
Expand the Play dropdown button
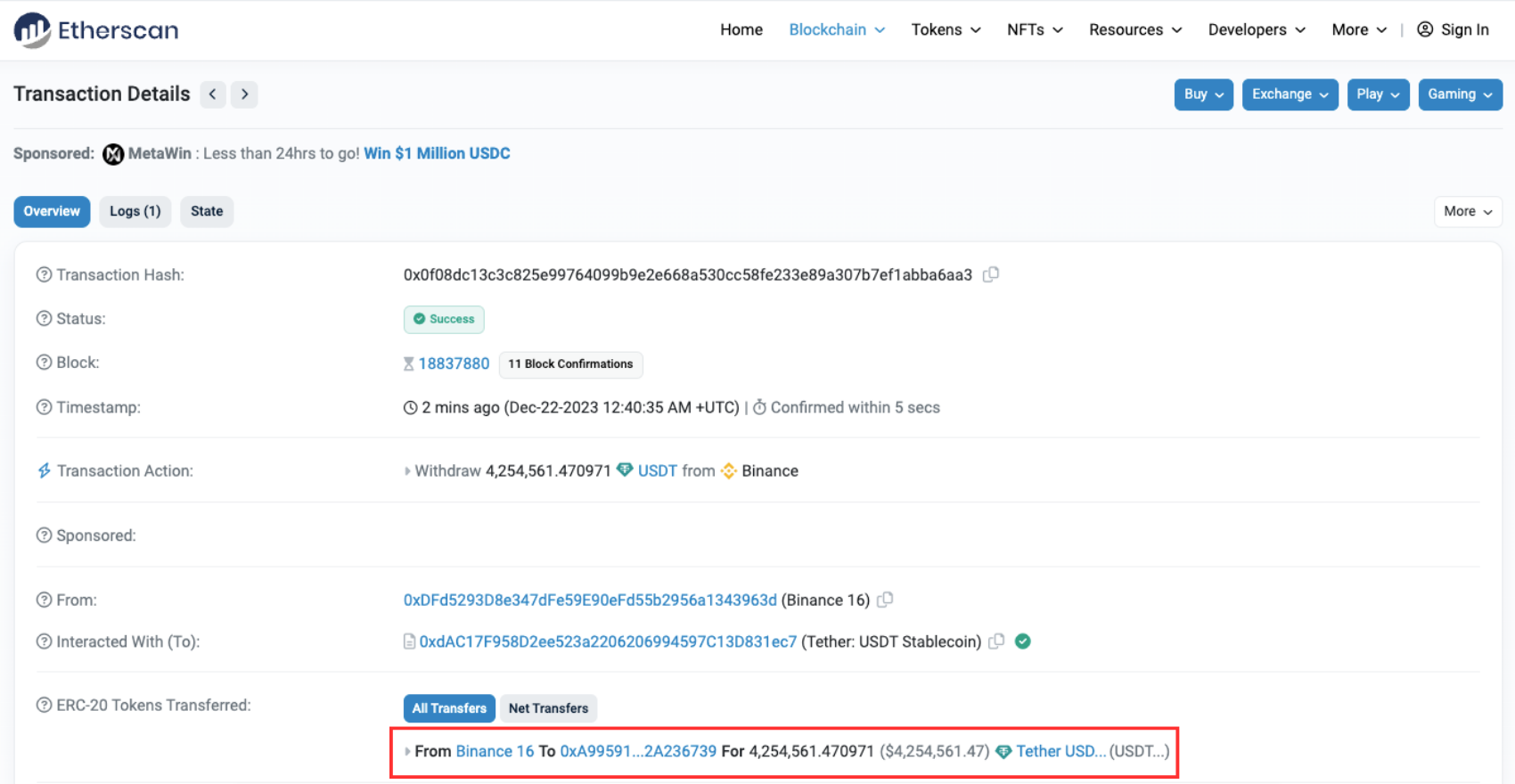(x=1378, y=94)
